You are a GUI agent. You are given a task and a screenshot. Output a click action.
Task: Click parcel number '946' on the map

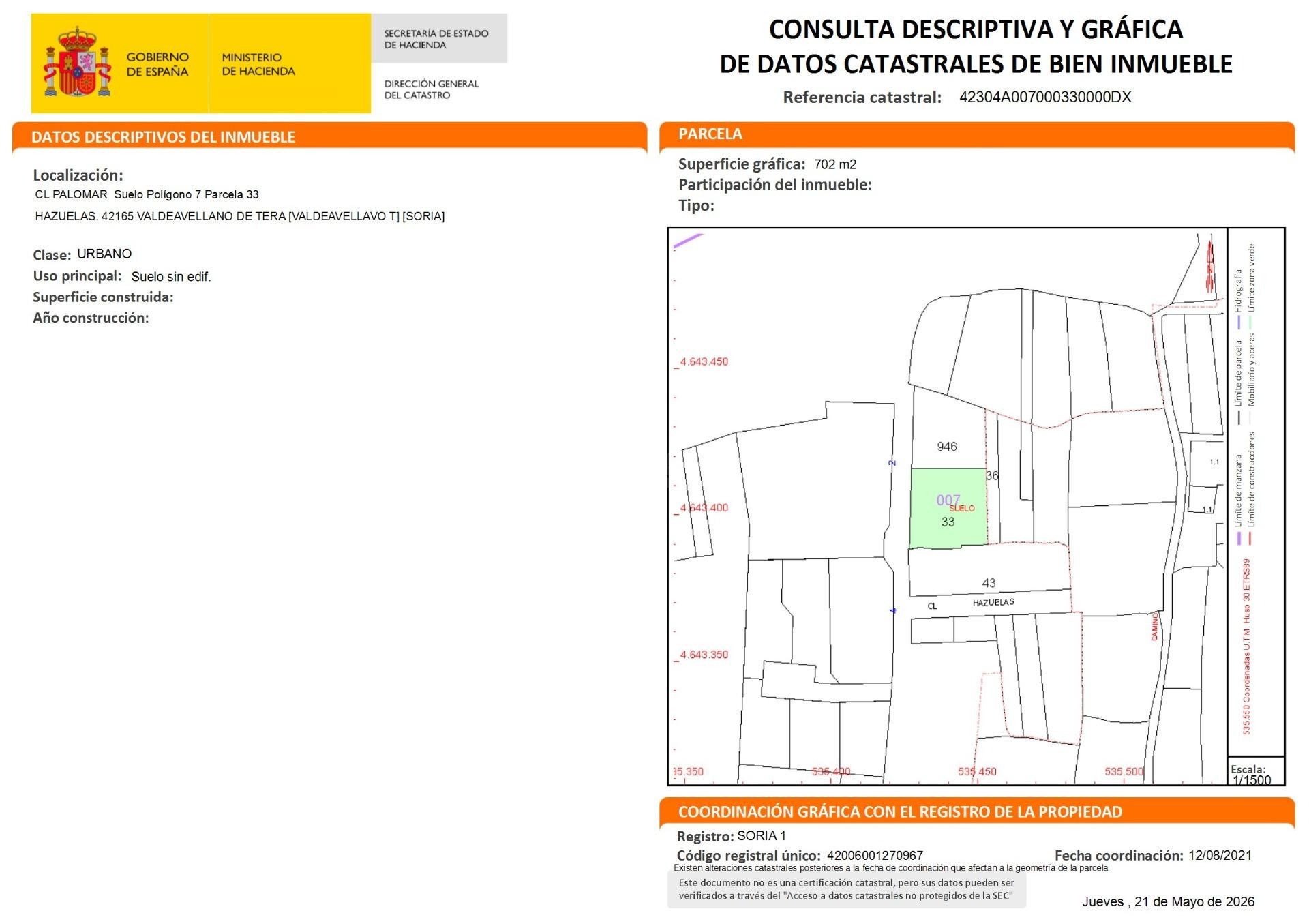click(947, 447)
